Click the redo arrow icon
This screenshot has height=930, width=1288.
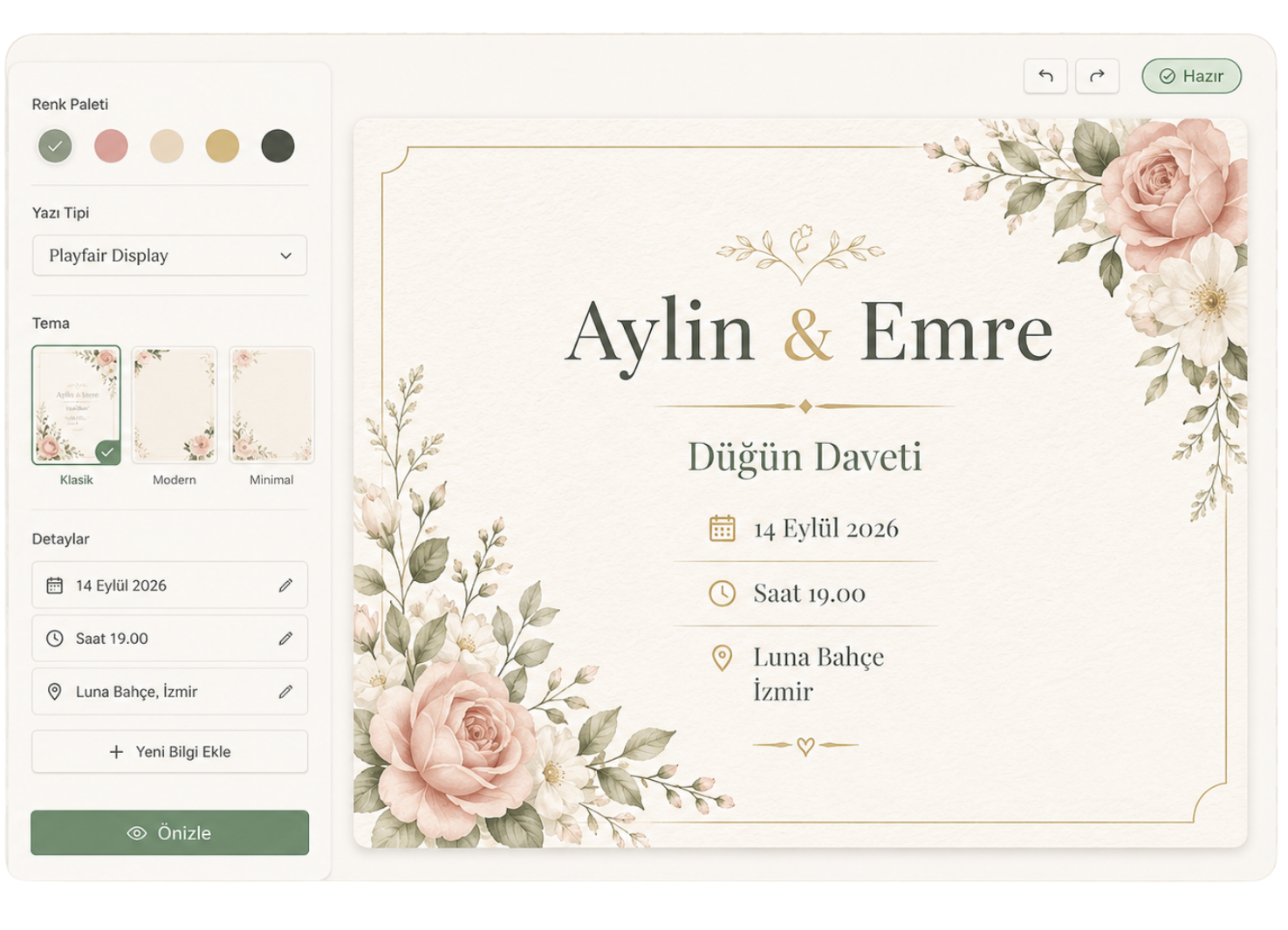1097,76
